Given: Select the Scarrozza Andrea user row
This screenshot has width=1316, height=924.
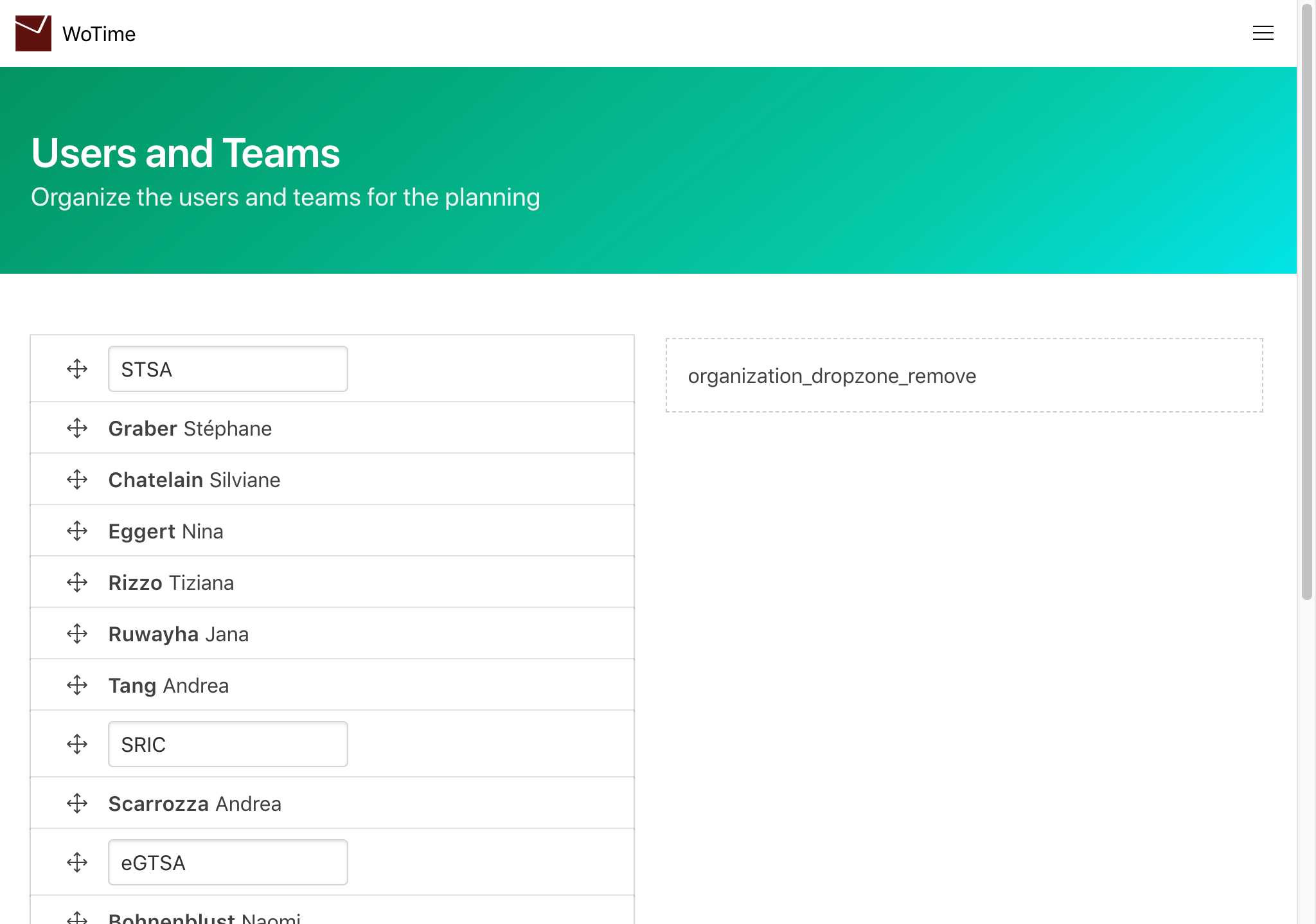Looking at the screenshot, I should 386,803.
